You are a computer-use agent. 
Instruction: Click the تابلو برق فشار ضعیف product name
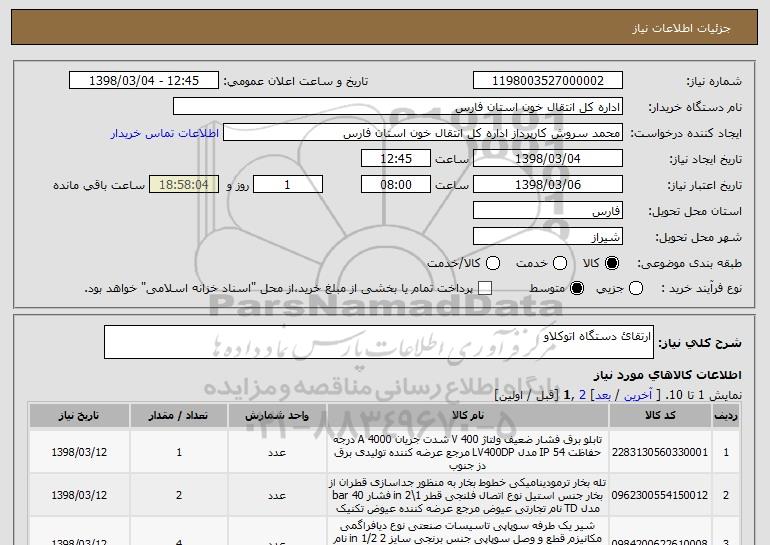[468, 452]
